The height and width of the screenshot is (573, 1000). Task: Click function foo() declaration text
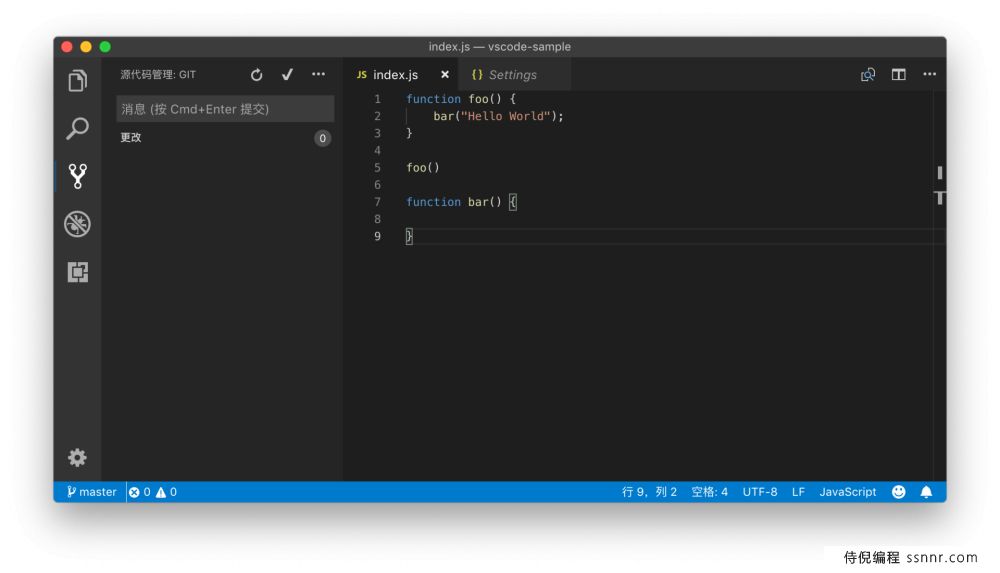click(453, 99)
